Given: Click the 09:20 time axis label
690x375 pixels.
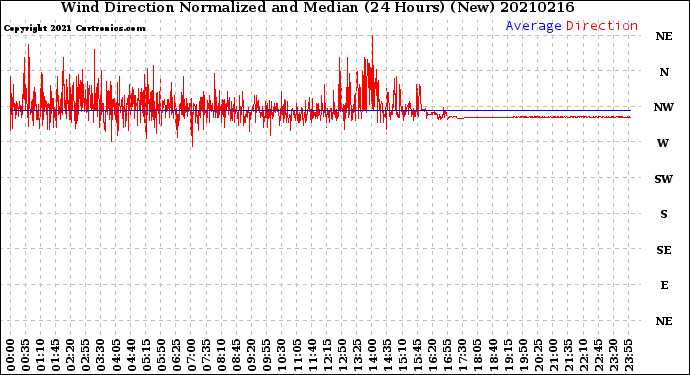Looking at the screenshot, I should pos(251,355).
